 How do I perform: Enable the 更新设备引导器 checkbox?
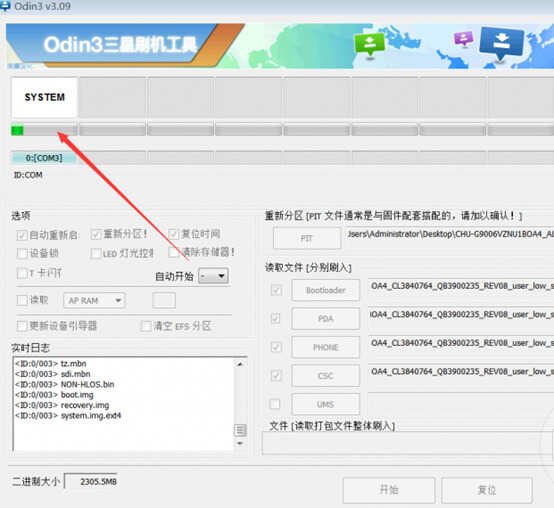22,326
